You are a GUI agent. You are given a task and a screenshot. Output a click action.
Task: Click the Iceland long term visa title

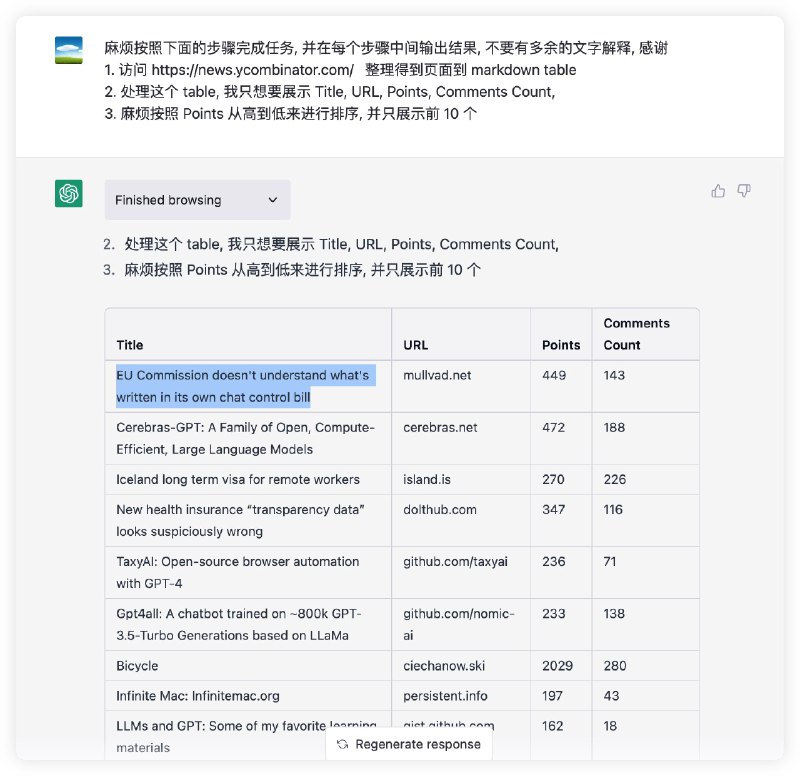pos(238,480)
